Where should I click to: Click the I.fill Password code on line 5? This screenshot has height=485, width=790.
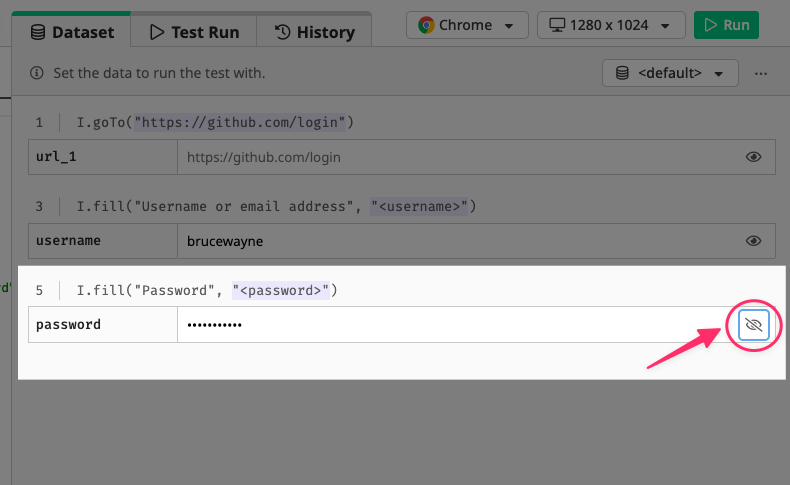click(x=207, y=291)
